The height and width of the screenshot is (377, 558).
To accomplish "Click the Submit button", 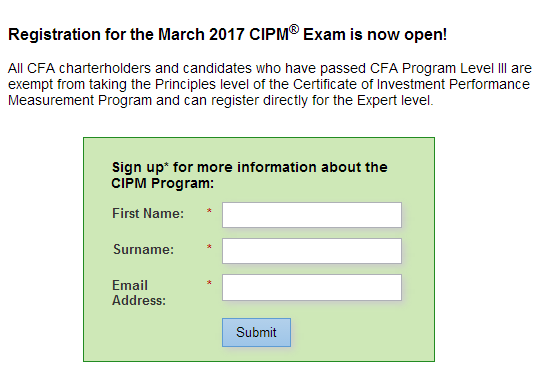I will (x=256, y=333).
